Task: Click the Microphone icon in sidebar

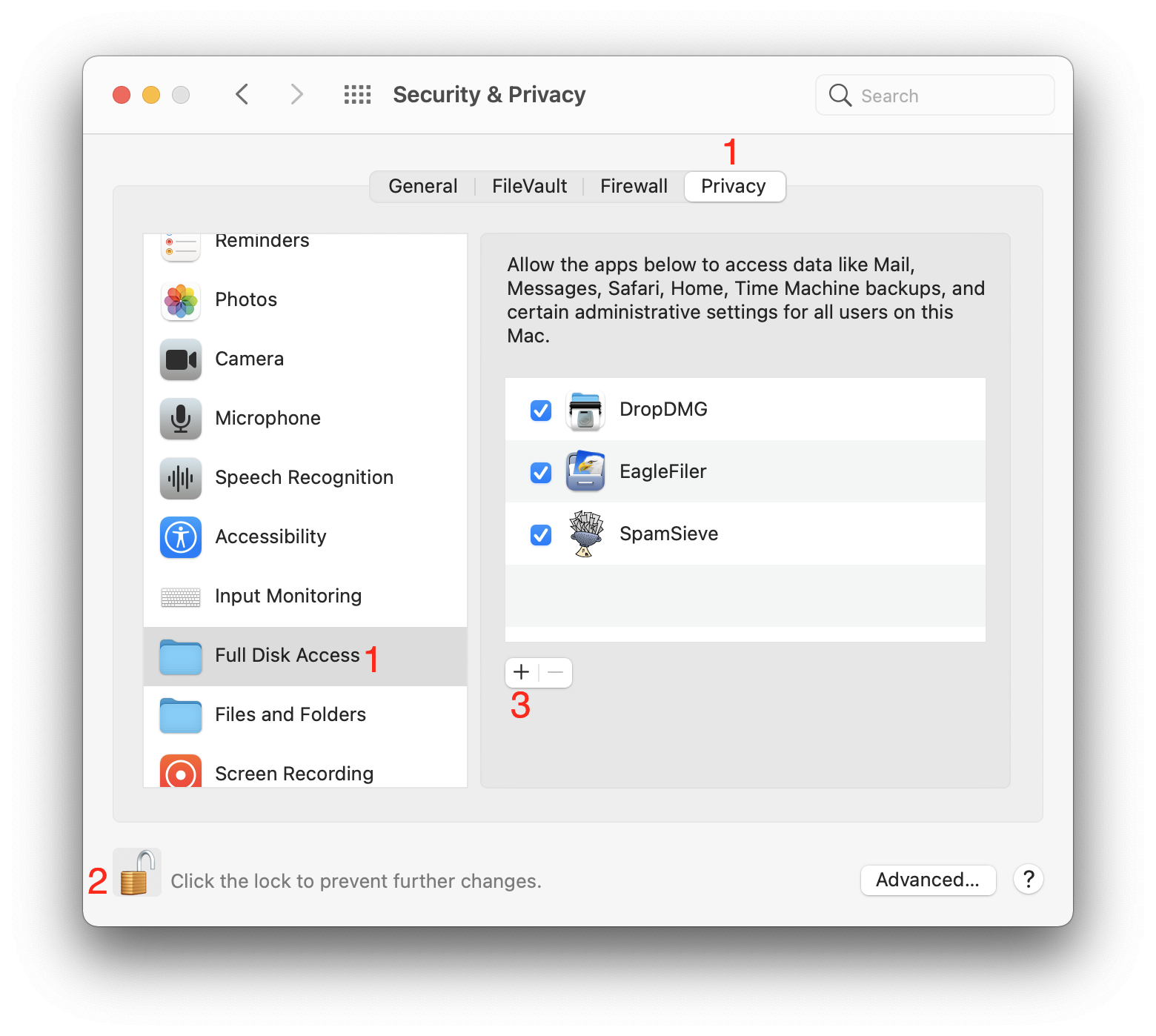Action: [180, 419]
